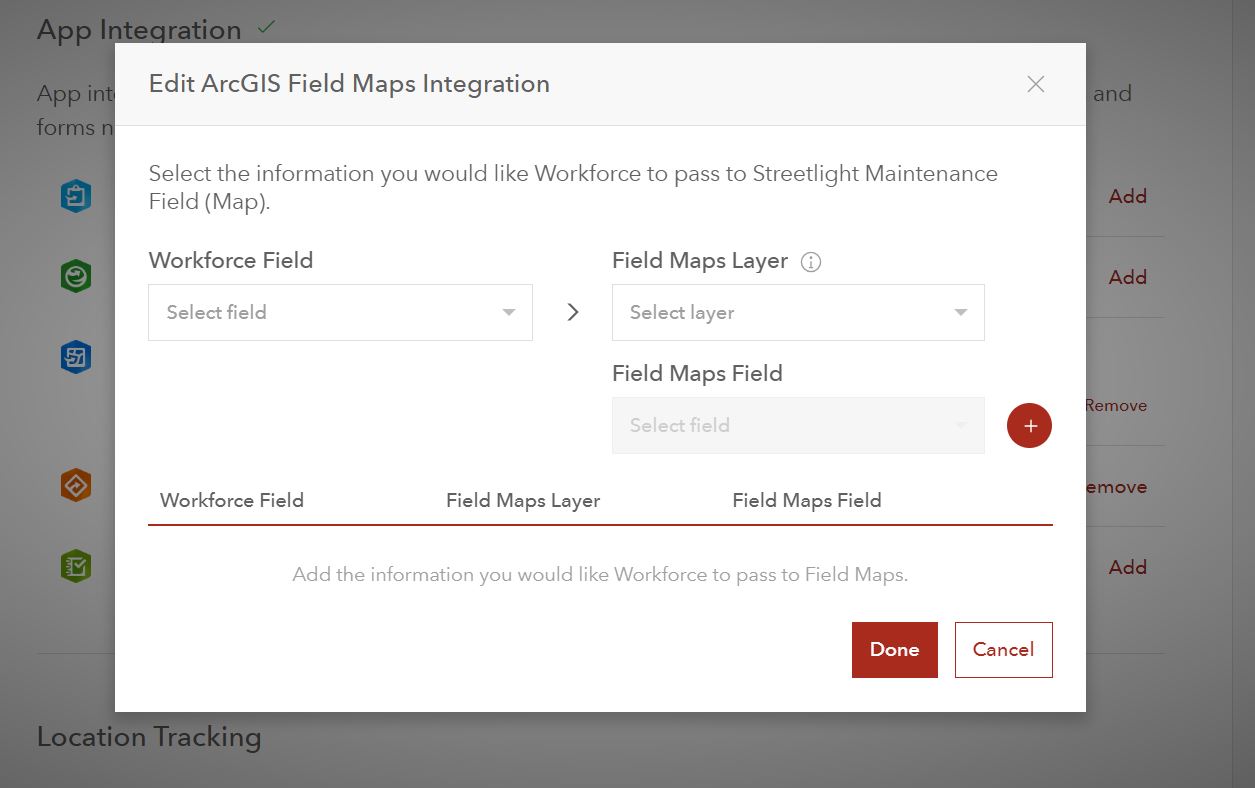Viewport: 1255px width, 788px height.
Task: Open the Workforce Field dropdown
Action: (x=340, y=312)
